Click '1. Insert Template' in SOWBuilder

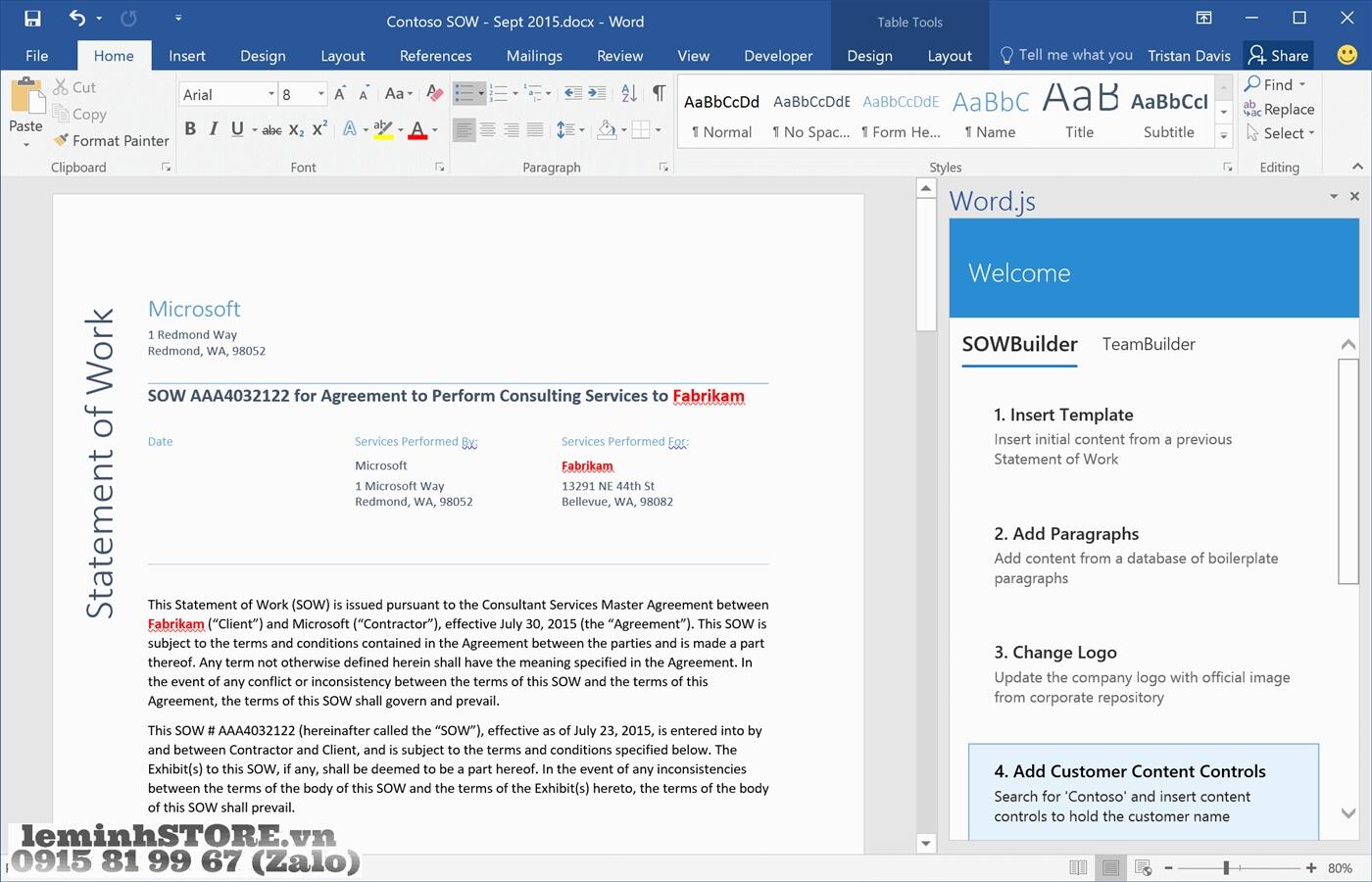tap(1063, 415)
